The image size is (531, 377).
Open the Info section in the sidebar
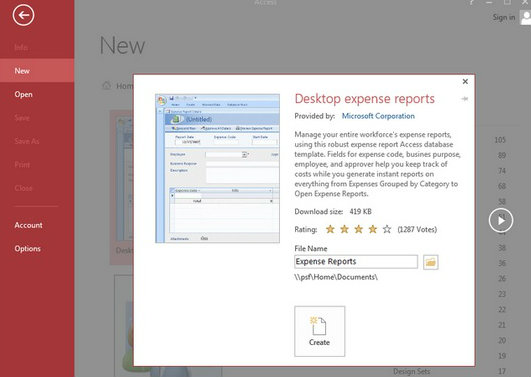[x=21, y=47]
